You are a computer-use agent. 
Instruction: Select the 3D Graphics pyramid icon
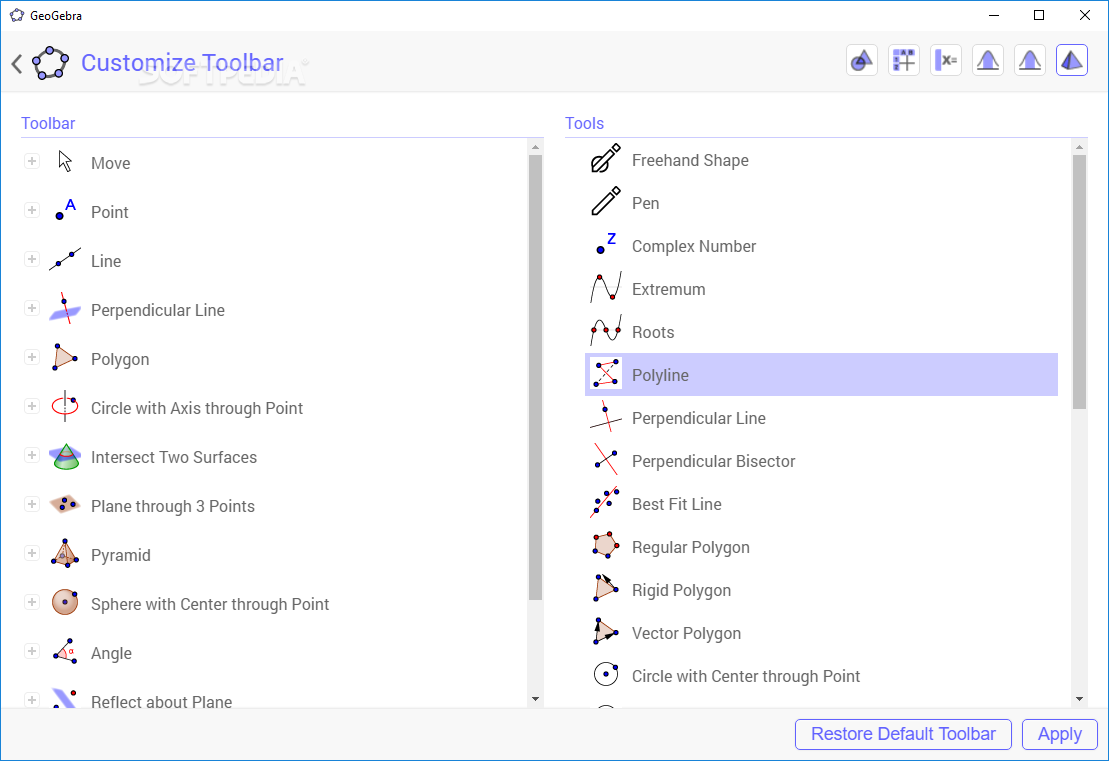[1072, 61]
